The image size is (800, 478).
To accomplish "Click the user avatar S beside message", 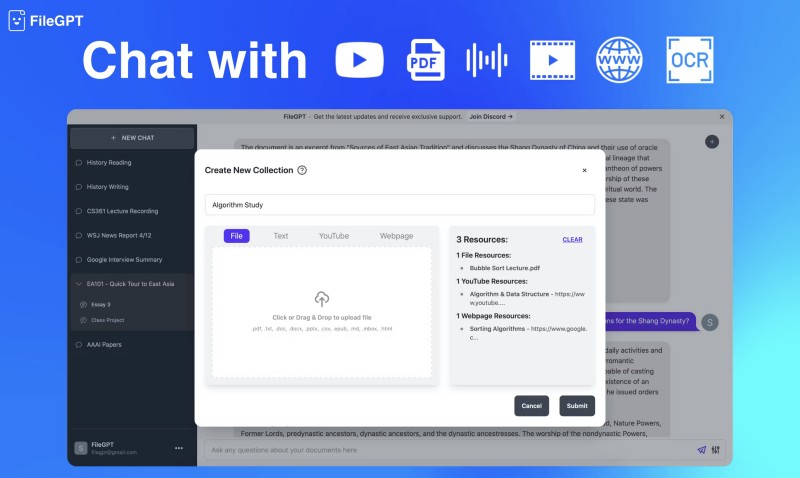I will pyautogui.click(x=710, y=322).
